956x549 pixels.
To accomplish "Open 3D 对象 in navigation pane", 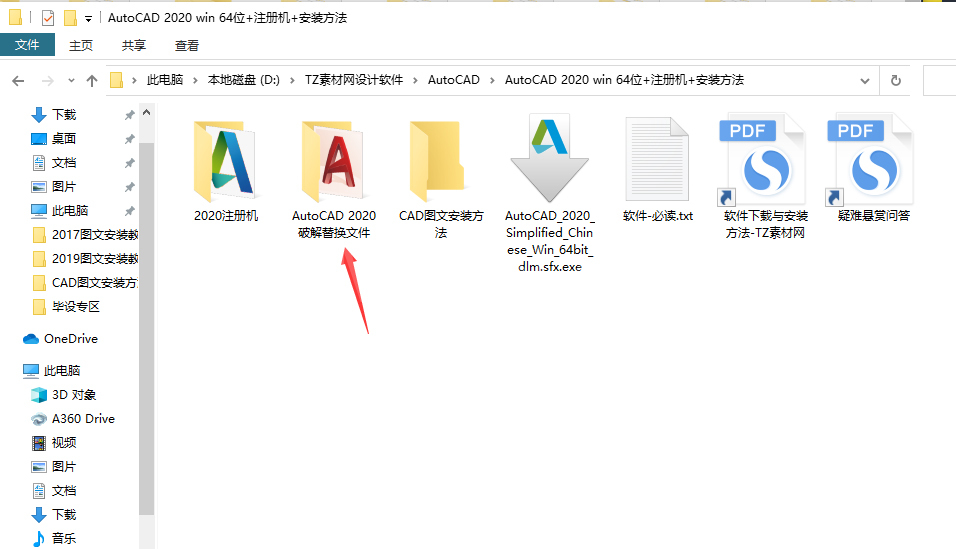I will click(x=64, y=395).
